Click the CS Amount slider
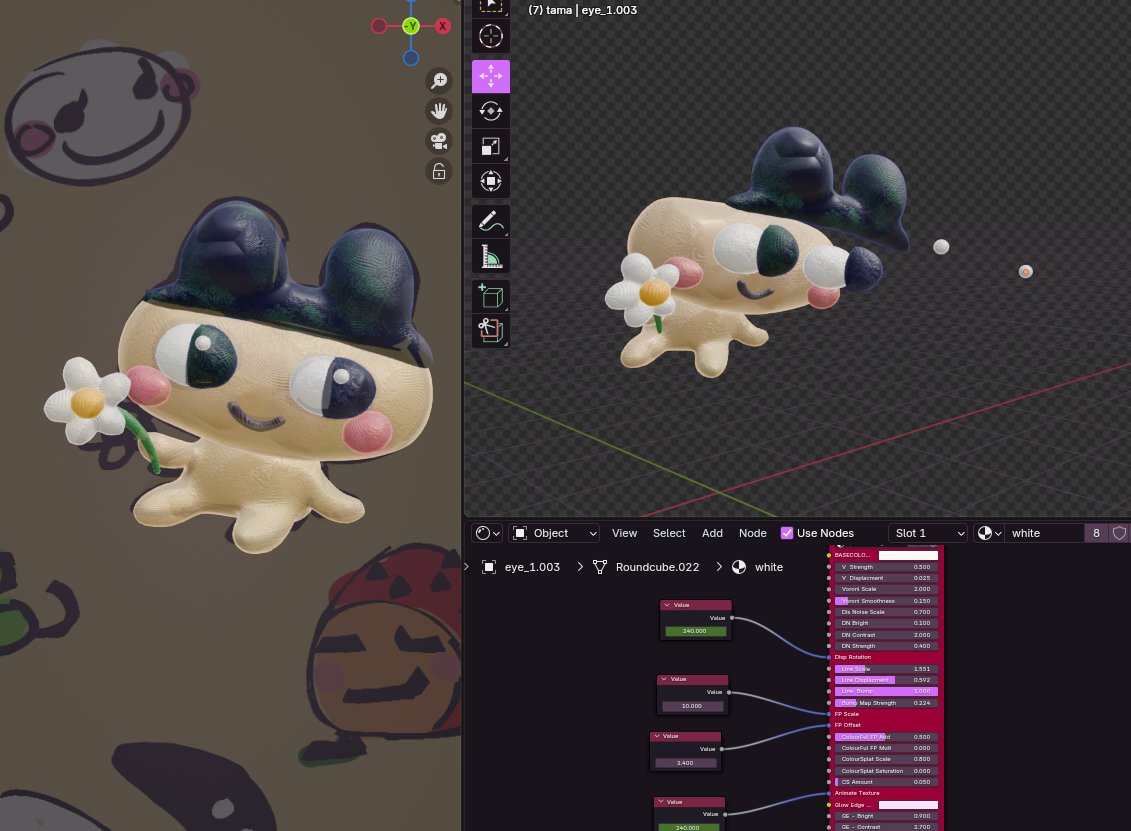The width and height of the screenshot is (1131, 831). [886, 781]
